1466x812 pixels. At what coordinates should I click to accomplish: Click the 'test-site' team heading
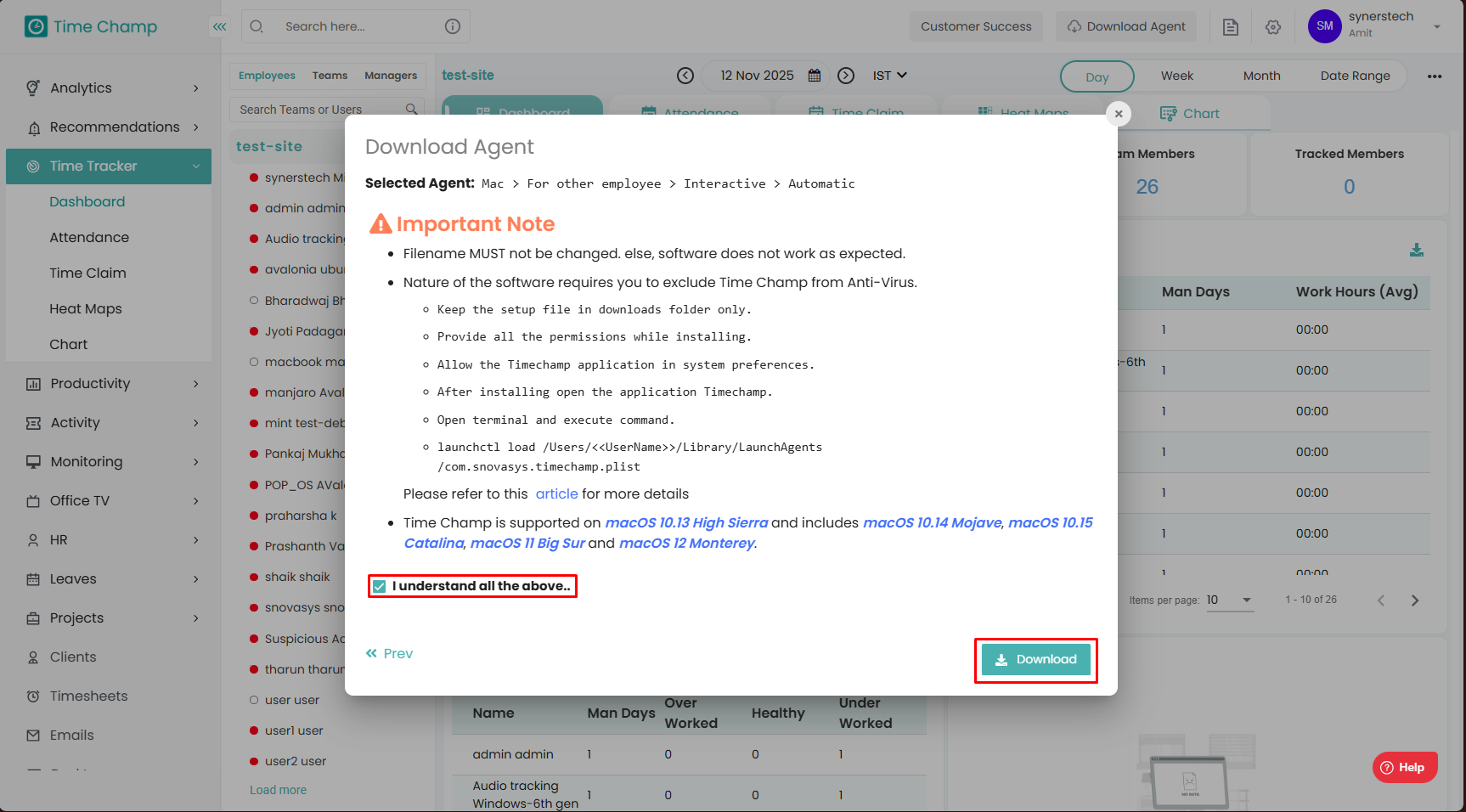(x=269, y=147)
